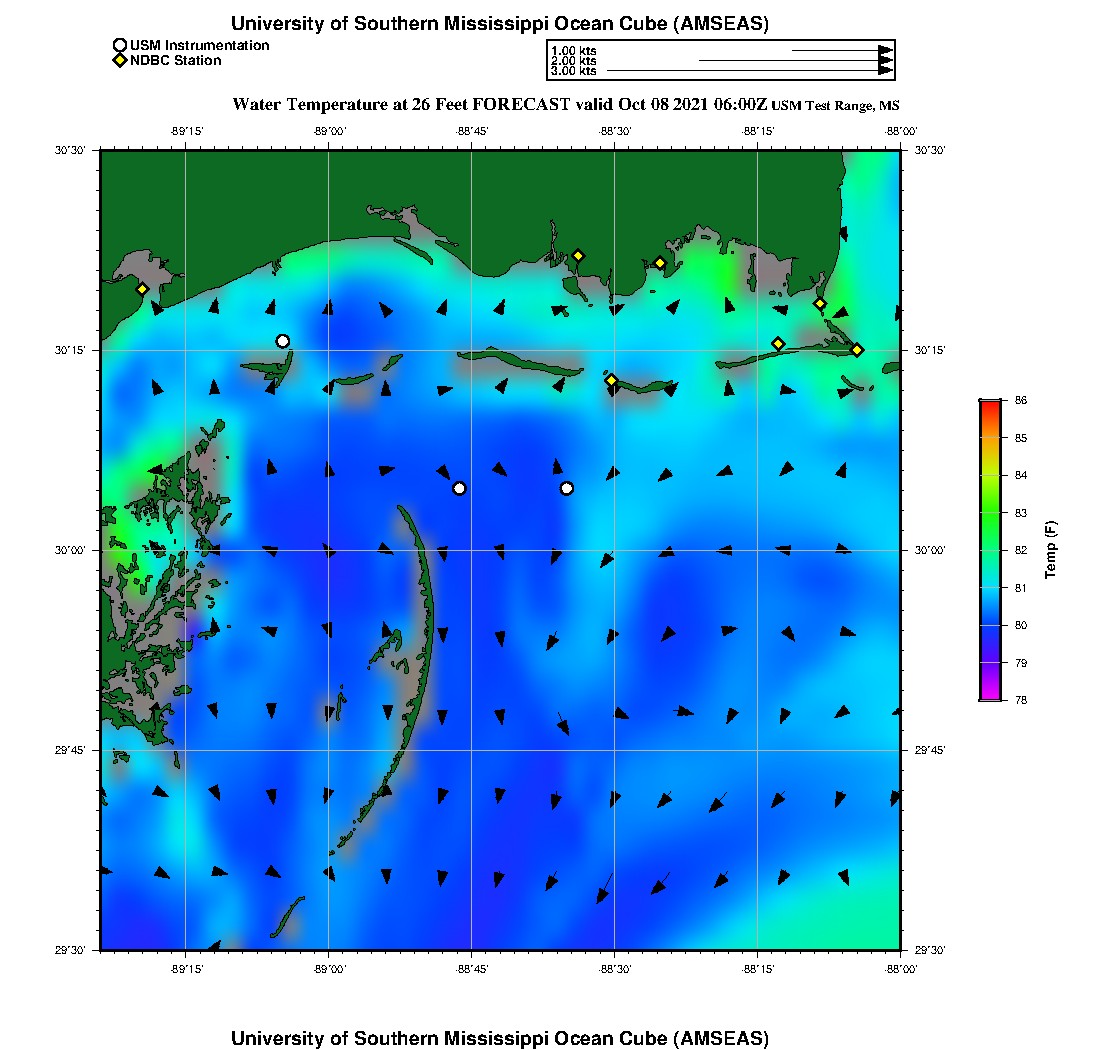This screenshot has height=1050, width=1100.
Task: Click the NDBC Station diamond in the legend
Action: 120,61
